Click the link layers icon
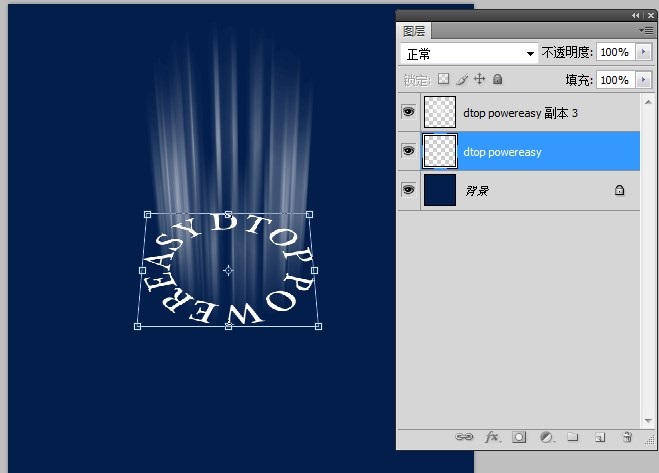The width and height of the screenshot is (659, 473). (465, 437)
